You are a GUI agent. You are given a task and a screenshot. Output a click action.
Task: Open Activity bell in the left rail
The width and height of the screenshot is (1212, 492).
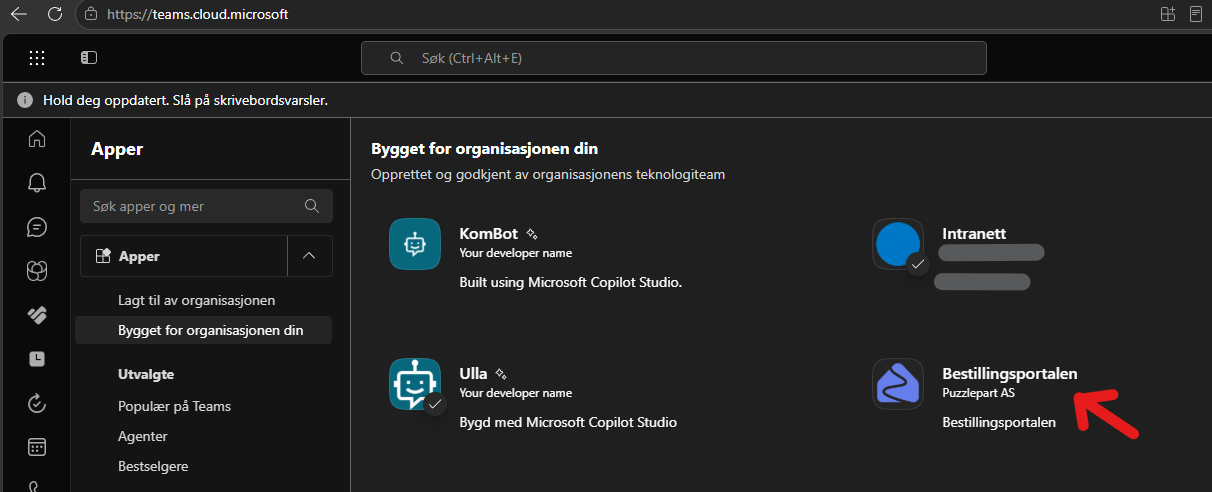click(37, 183)
